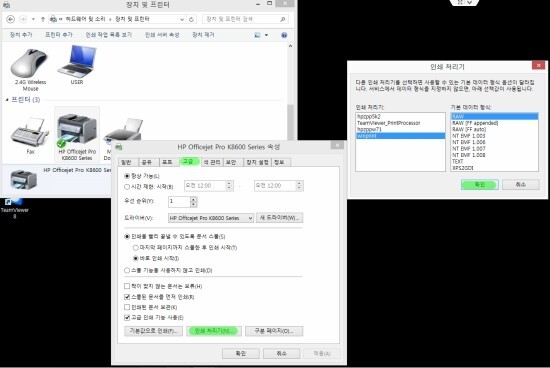The height and width of the screenshot is (368, 550).
Task: Check 짝이 맞지 않는 문서는 보류(H)
Action: tap(127, 286)
